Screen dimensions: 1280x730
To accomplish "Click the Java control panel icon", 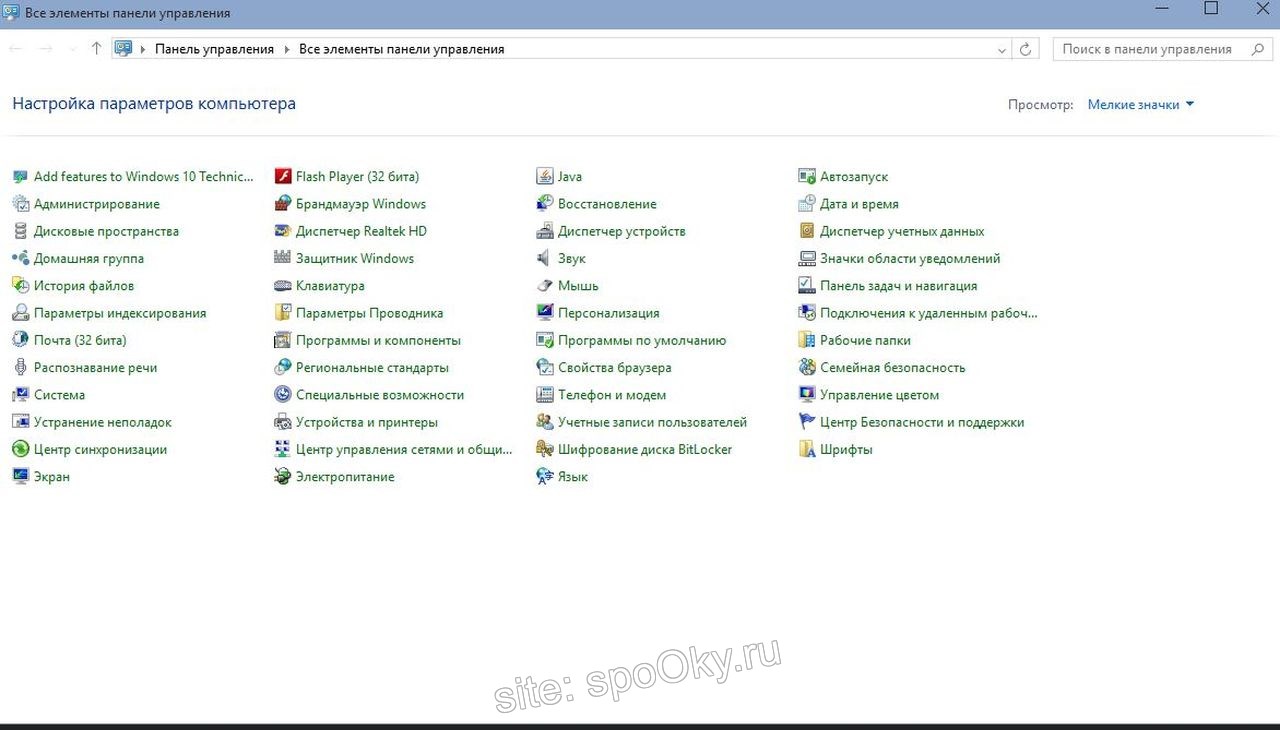I will pyautogui.click(x=545, y=177).
